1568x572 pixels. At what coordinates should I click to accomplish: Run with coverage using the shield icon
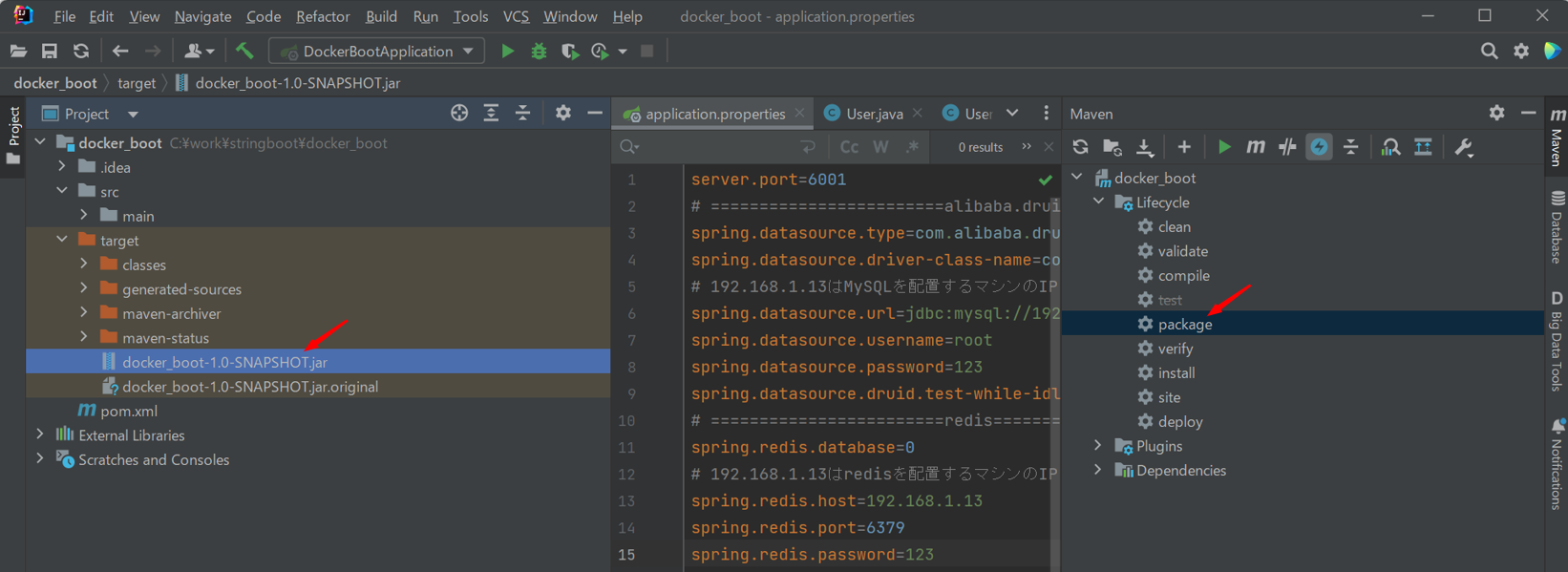pyautogui.click(x=570, y=52)
